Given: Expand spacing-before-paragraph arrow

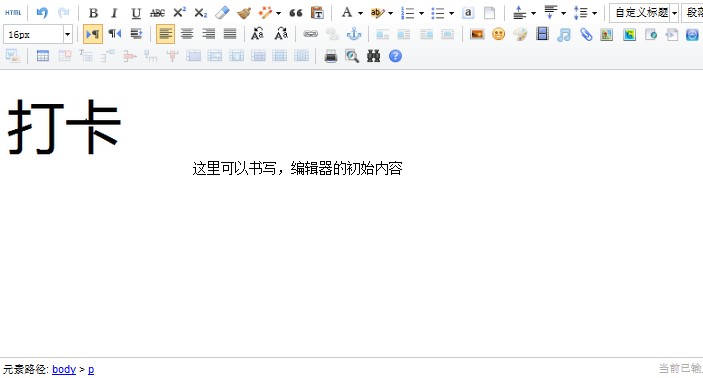Looking at the screenshot, I should (534, 13).
